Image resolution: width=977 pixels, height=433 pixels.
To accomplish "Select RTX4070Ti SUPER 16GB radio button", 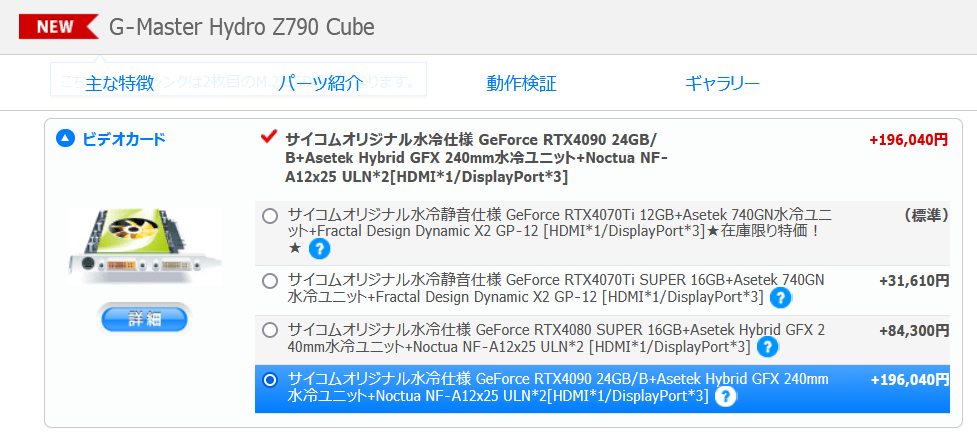I will tap(270, 281).
